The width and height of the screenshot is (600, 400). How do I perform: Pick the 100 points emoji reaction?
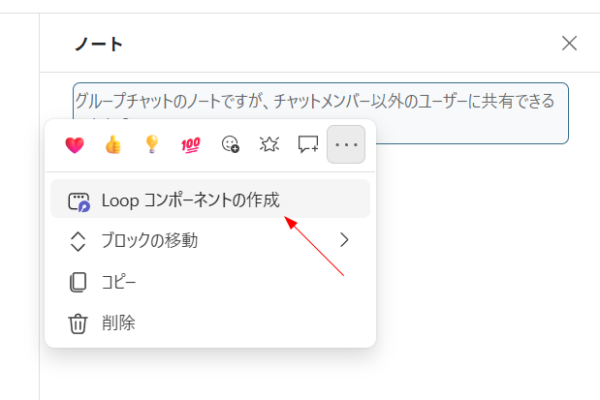(190, 145)
